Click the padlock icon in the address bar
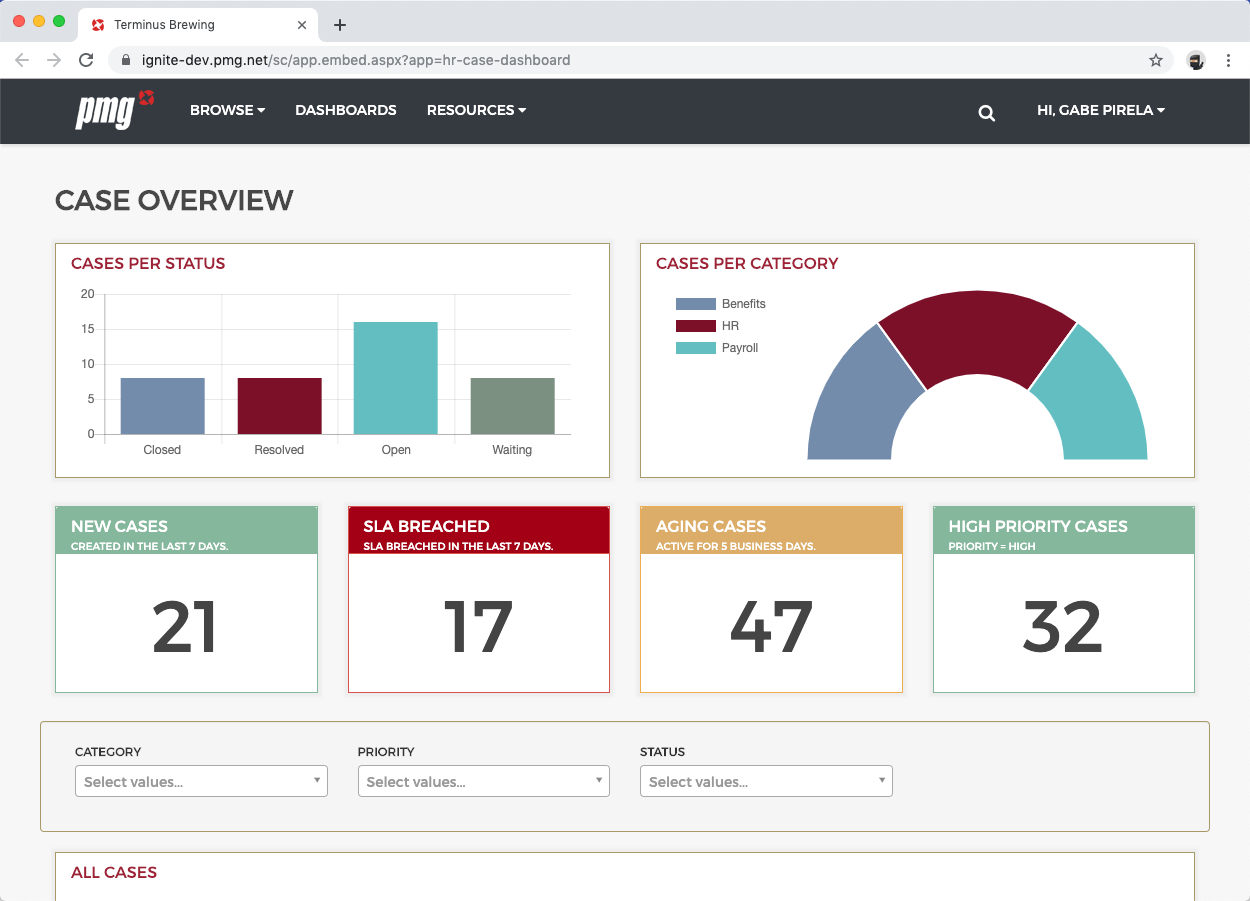This screenshot has width=1250, height=901. pos(125,60)
